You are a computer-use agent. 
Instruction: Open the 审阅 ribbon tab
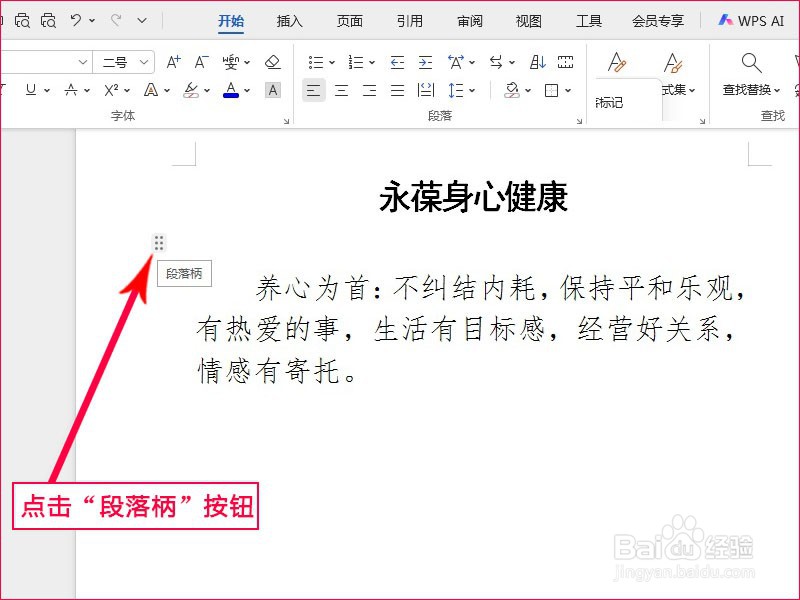pyautogui.click(x=469, y=20)
